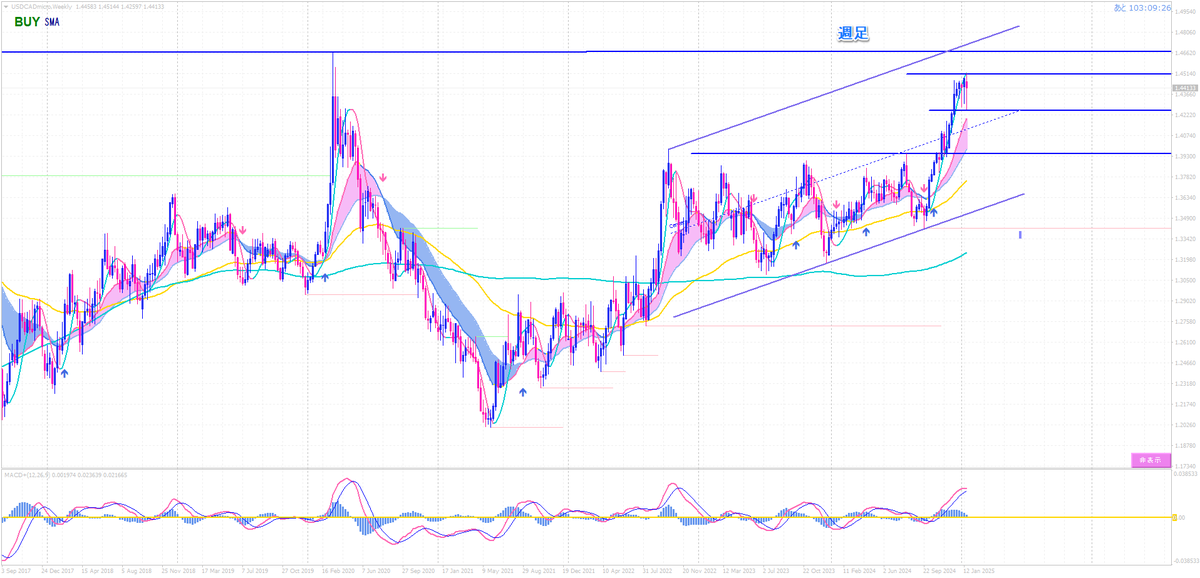
Task: Click the 1.42220 price axis value
Action: (x=1184, y=115)
